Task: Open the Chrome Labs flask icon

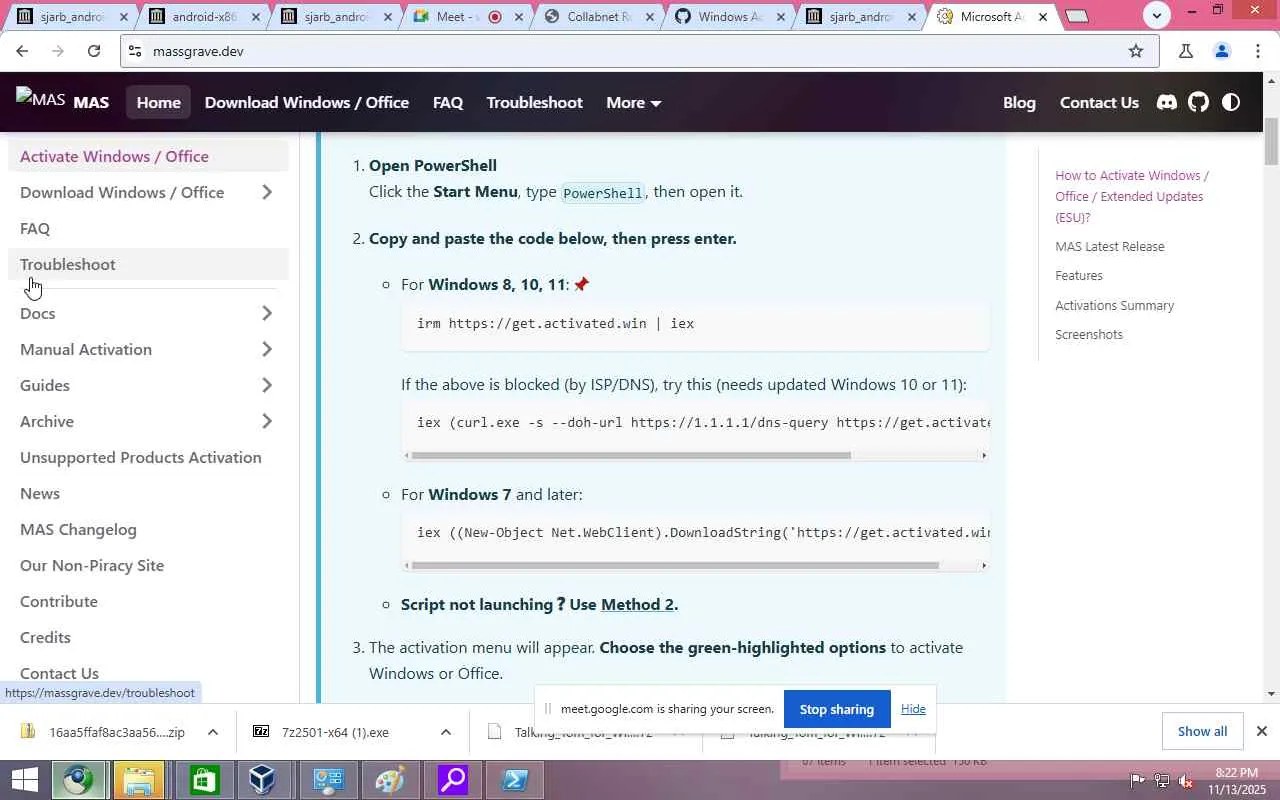Action: pyautogui.click(x=1186, y=51)
